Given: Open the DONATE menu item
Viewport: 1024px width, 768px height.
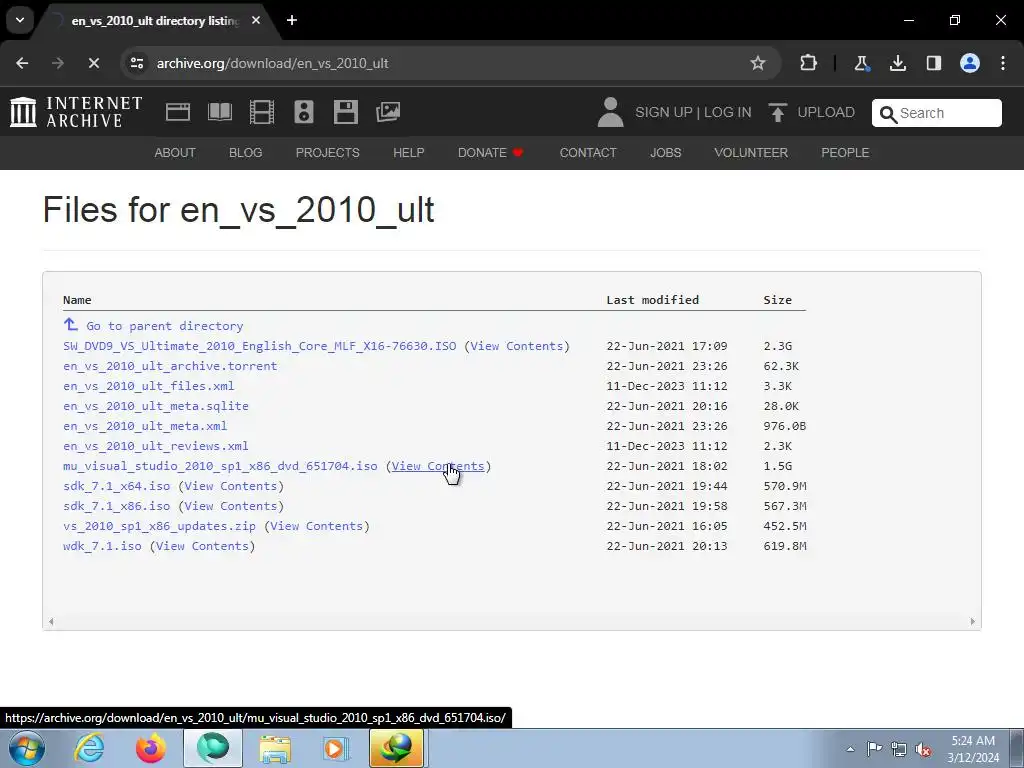Looking at the screenshot, I should pos(490,153).
